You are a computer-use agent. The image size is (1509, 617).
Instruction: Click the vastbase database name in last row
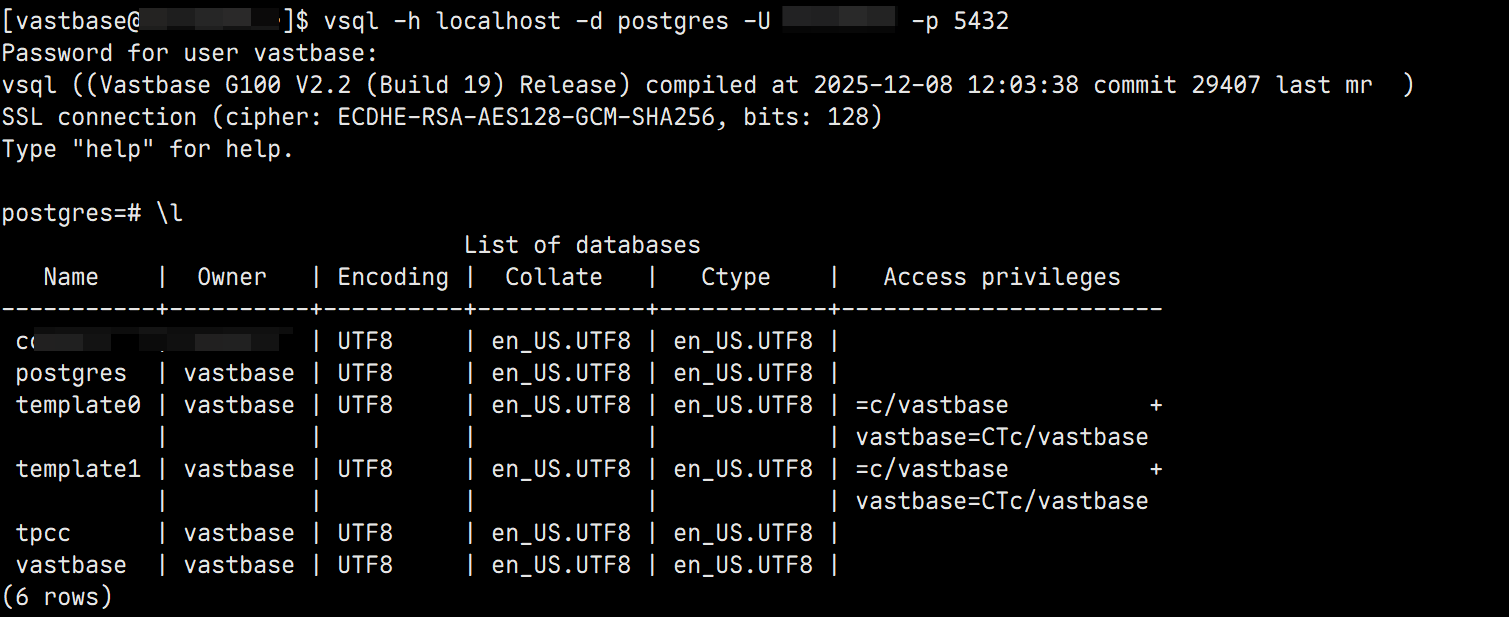coord(71,565)
